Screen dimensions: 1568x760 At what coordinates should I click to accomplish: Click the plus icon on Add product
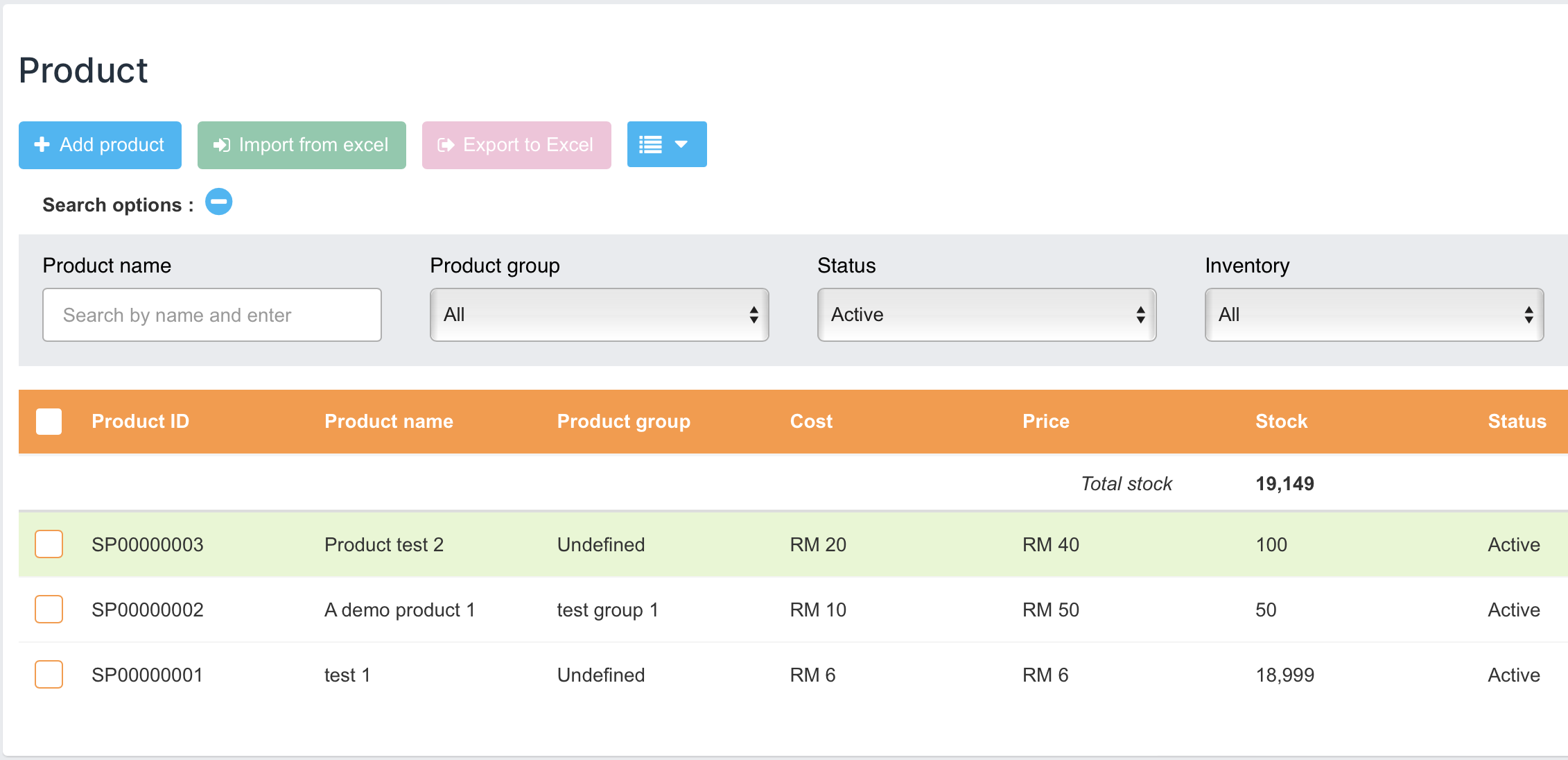point(42,144)
